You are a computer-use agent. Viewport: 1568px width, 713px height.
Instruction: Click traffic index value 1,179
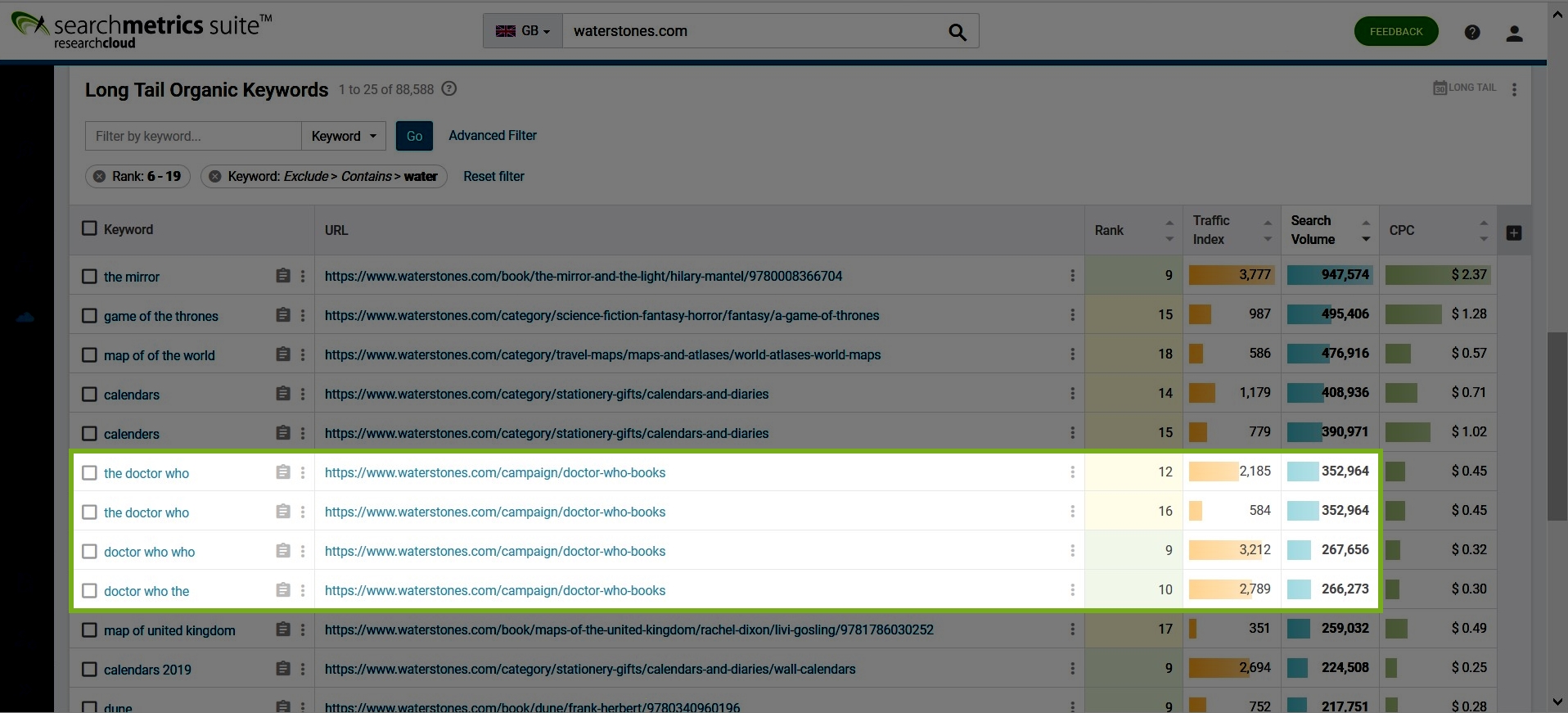1255,393
